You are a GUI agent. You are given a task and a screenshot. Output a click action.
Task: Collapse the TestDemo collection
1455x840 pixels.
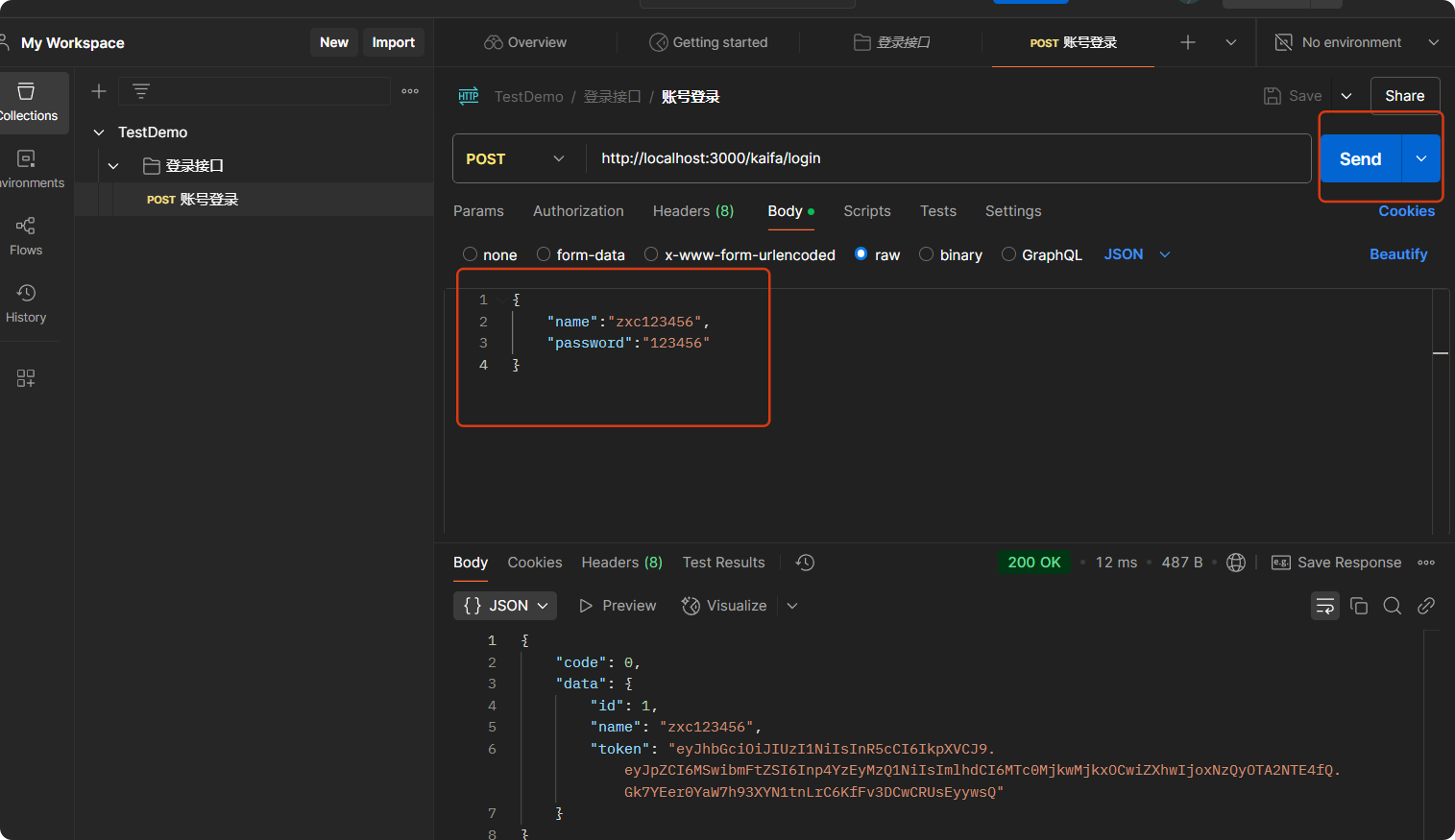coord(99,132)
